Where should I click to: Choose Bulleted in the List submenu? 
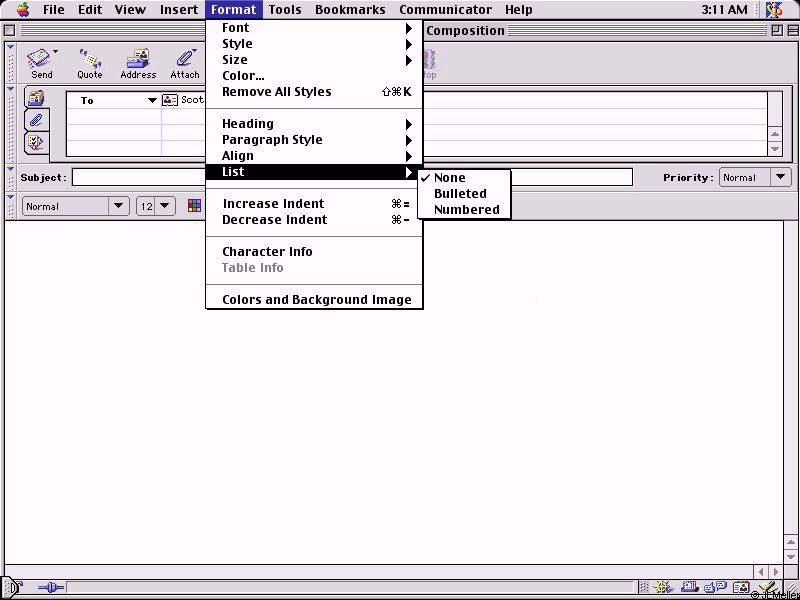[x=464, y=193]
